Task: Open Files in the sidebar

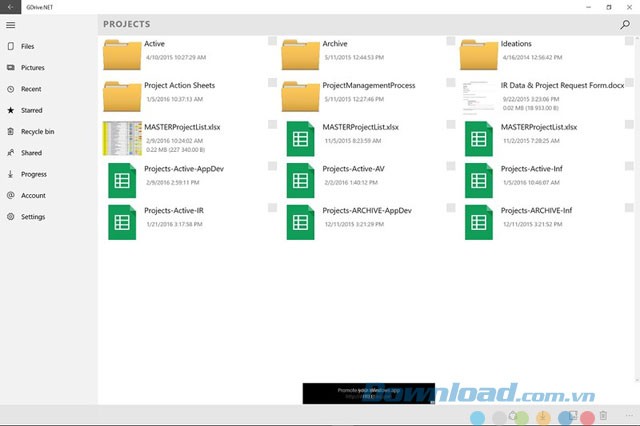Action: click(x=49, y=46)
